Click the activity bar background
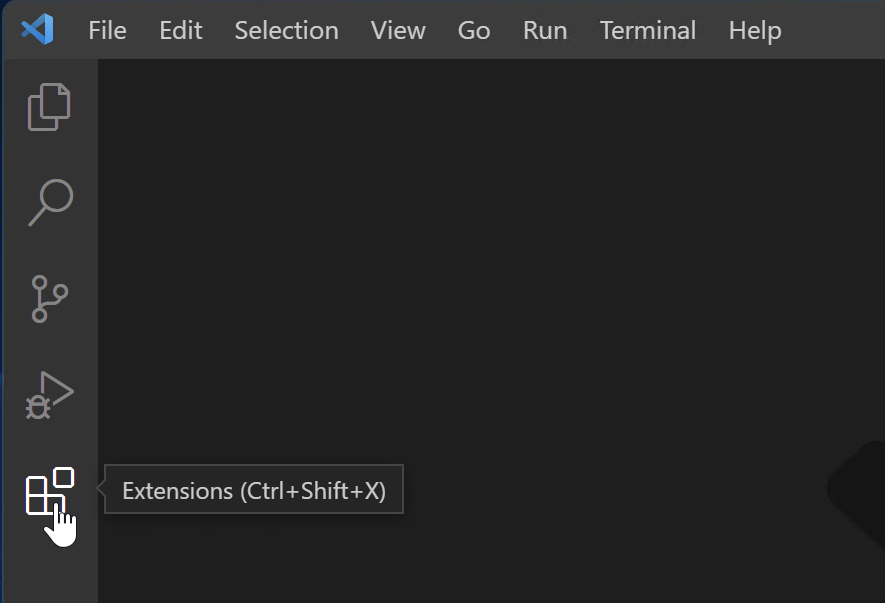The height and width of the screenshot is (603, 885). coord(48,570)
